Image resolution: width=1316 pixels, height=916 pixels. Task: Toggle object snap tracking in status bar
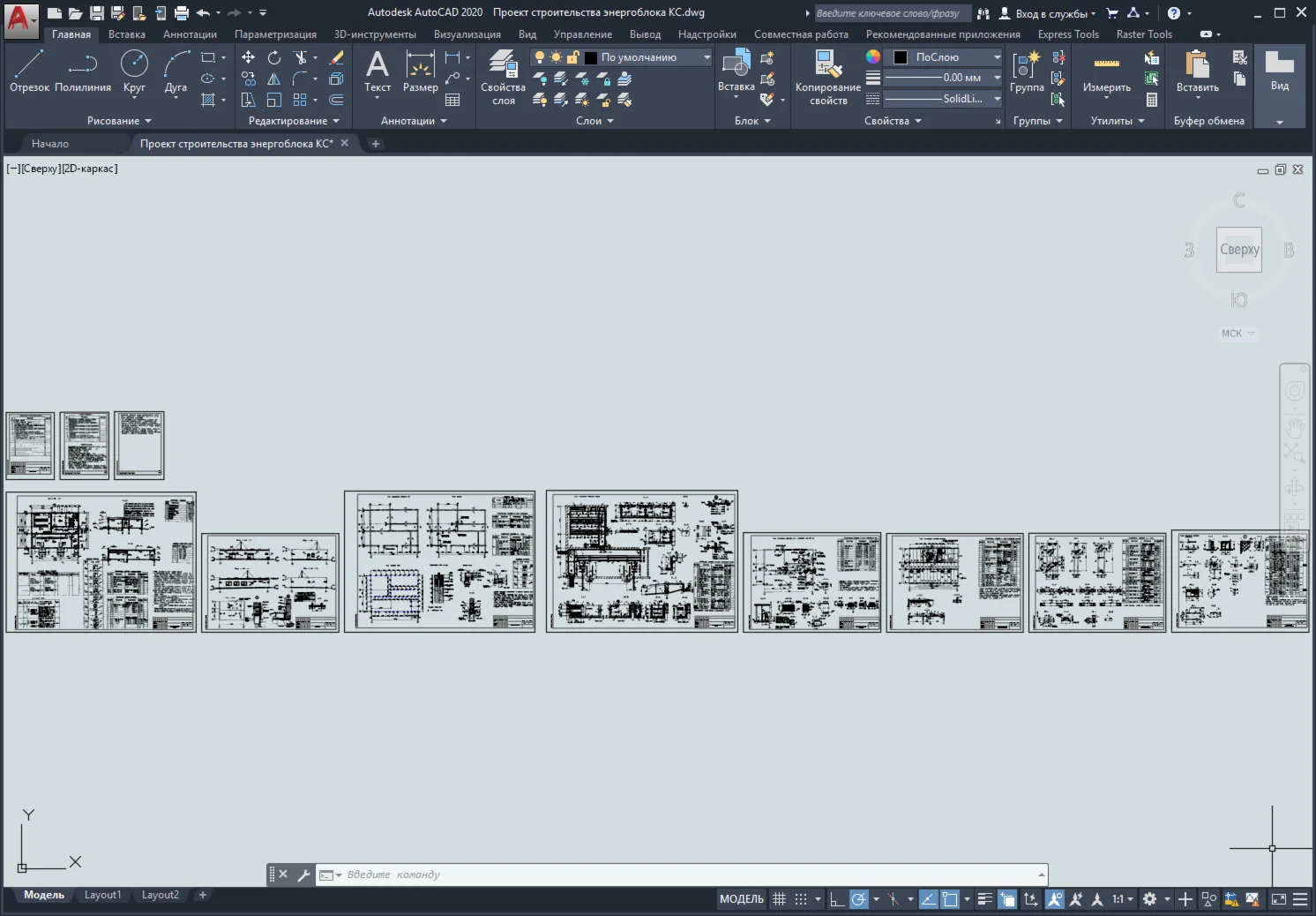pos(929,899)
